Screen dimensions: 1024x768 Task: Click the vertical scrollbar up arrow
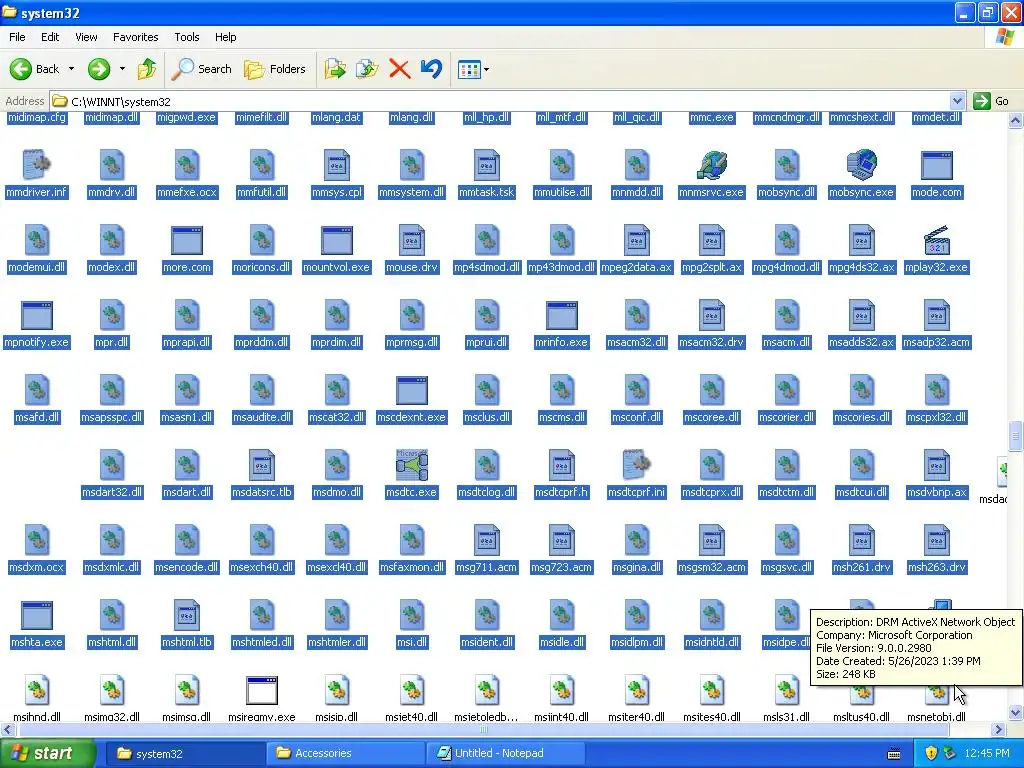pyautogui.click(x=1015, y=120)
